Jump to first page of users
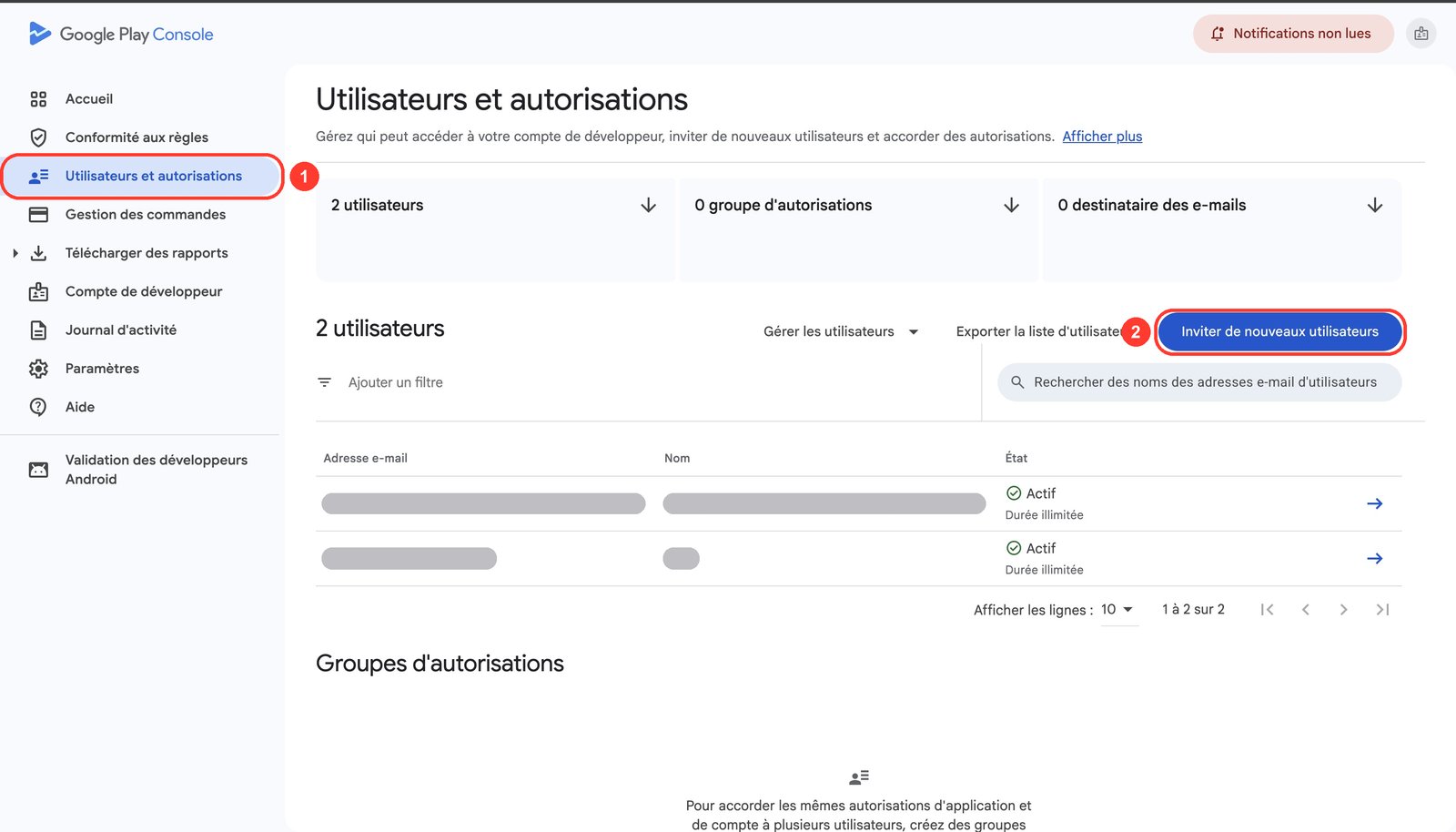The image size is (1456, 832). (1267, 610)
